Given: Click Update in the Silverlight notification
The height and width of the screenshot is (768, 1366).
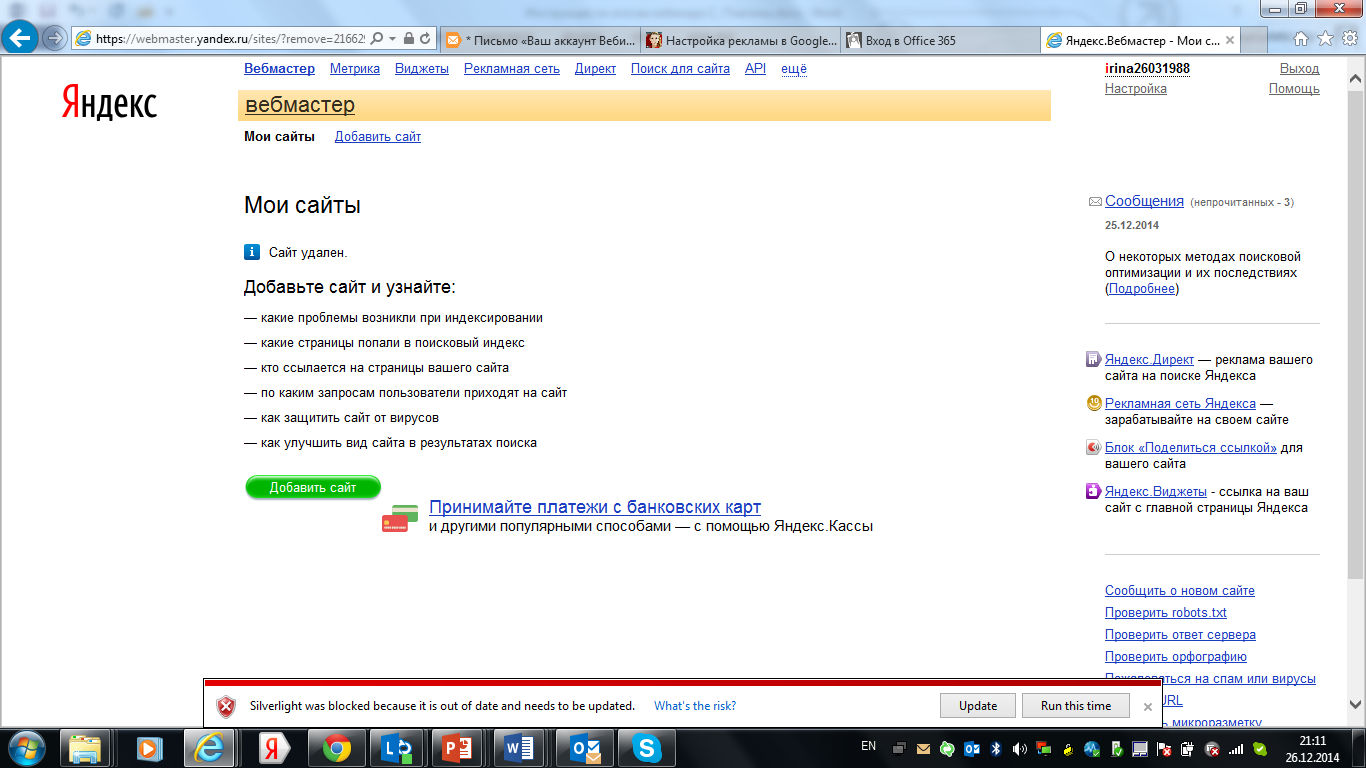Looking at the screenshot, I should pyautogui.click(x=978, y=706).
